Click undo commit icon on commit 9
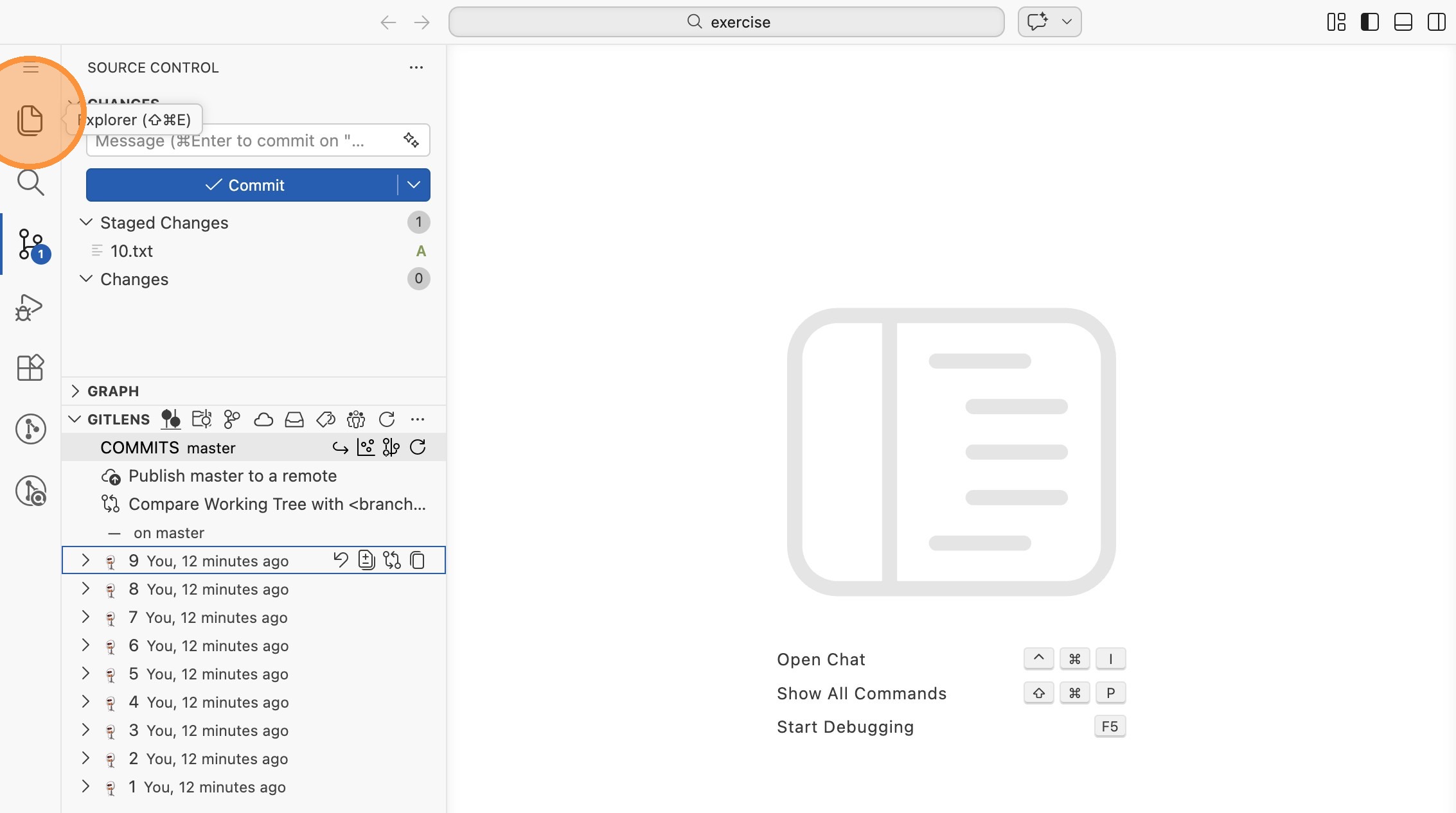1456x813 pixels. click(x=341, y=560)
